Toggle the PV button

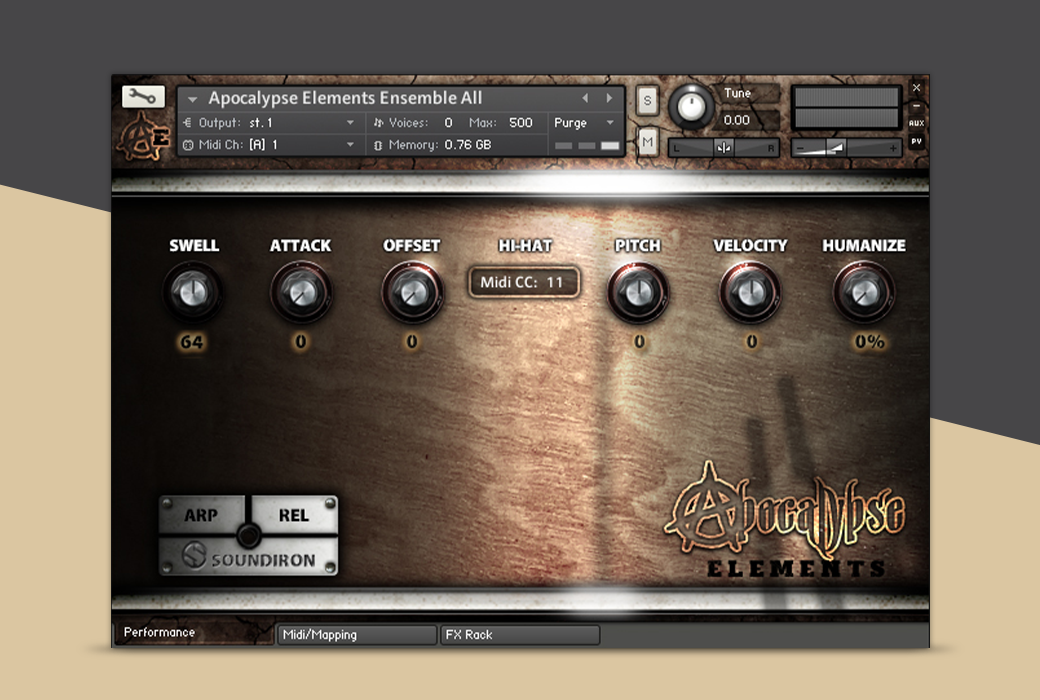click(916, 141)
